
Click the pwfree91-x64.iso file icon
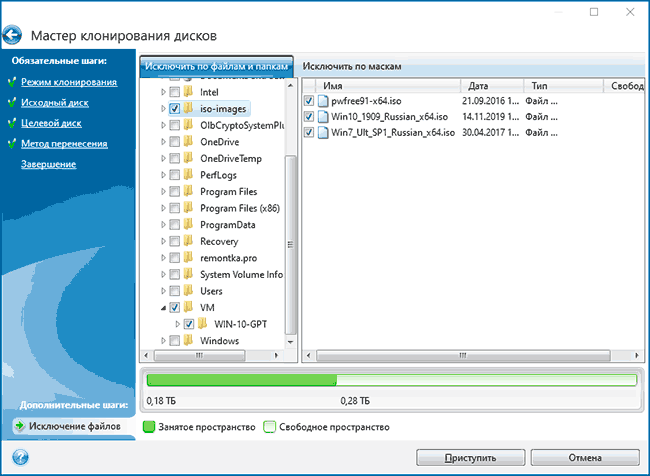point(323,102)
